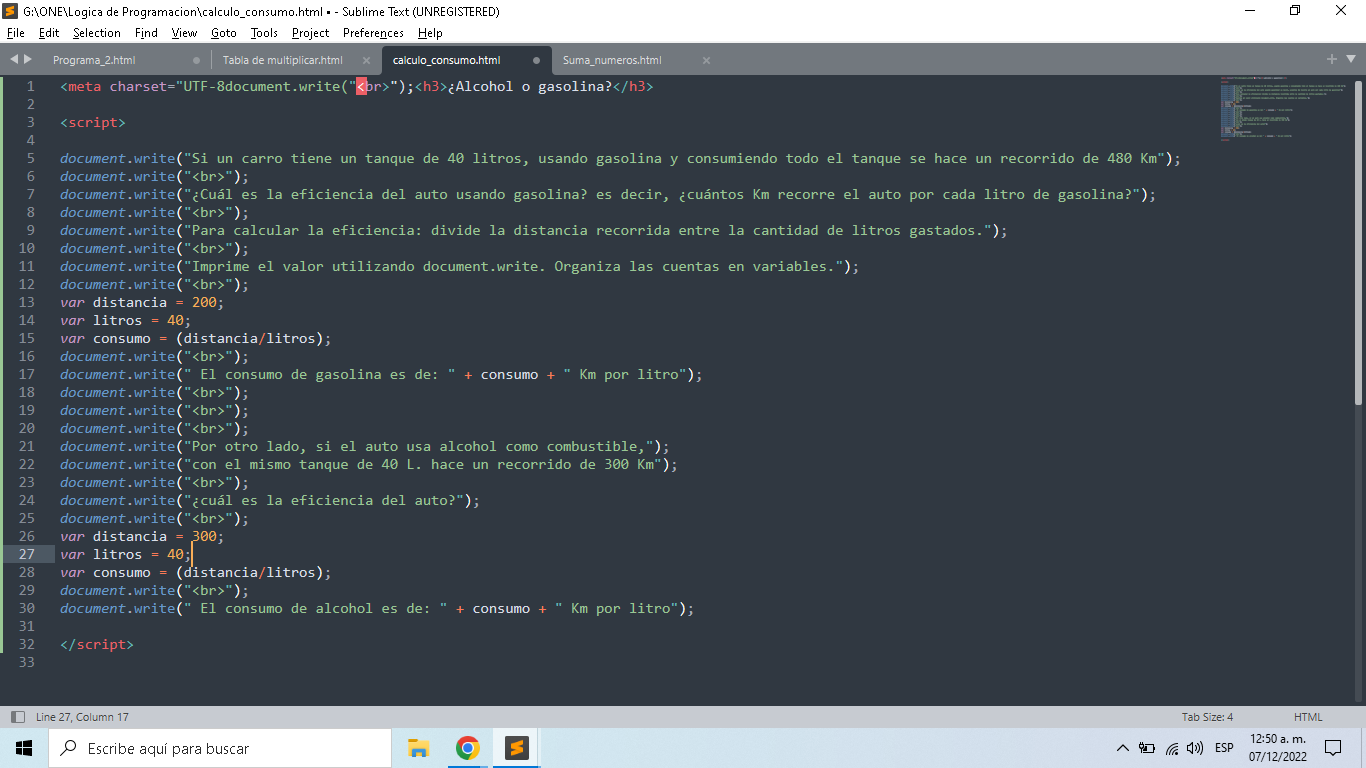Show hidden system tray icons
The image size is (1366, 768).
(1122, 748)
